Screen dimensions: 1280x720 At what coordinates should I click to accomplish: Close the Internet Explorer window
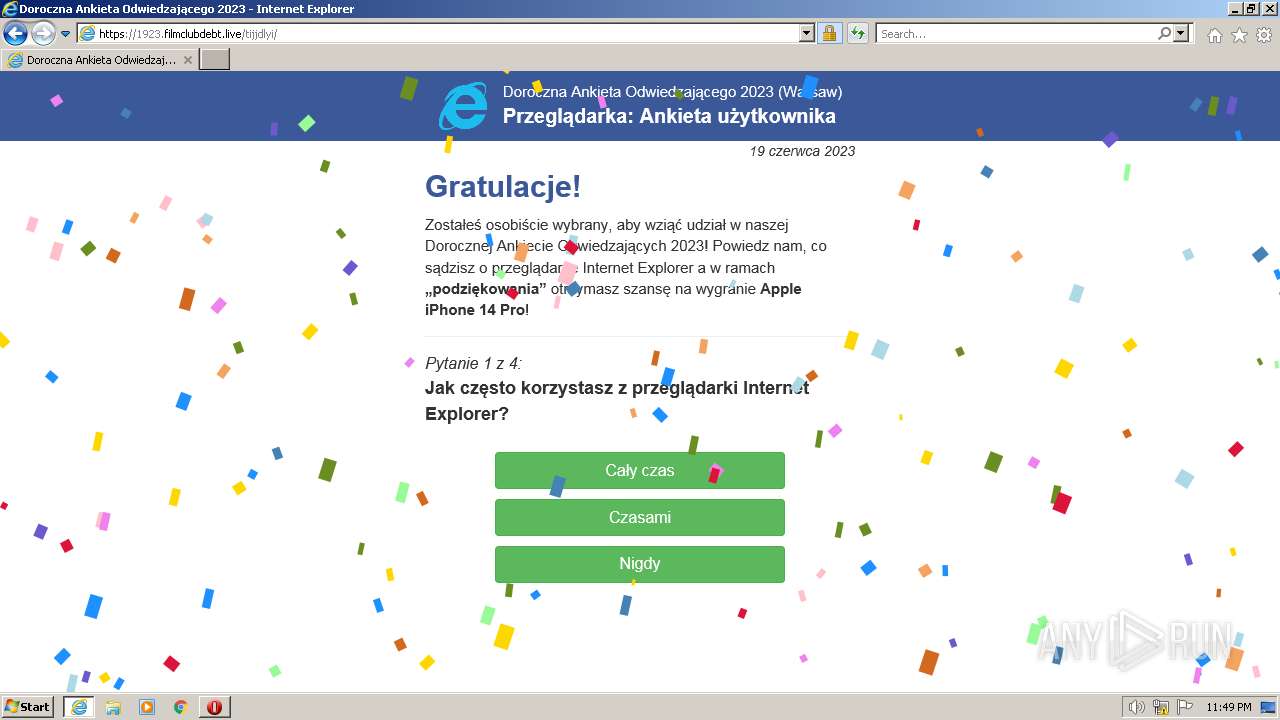(x=1269, y=9)
